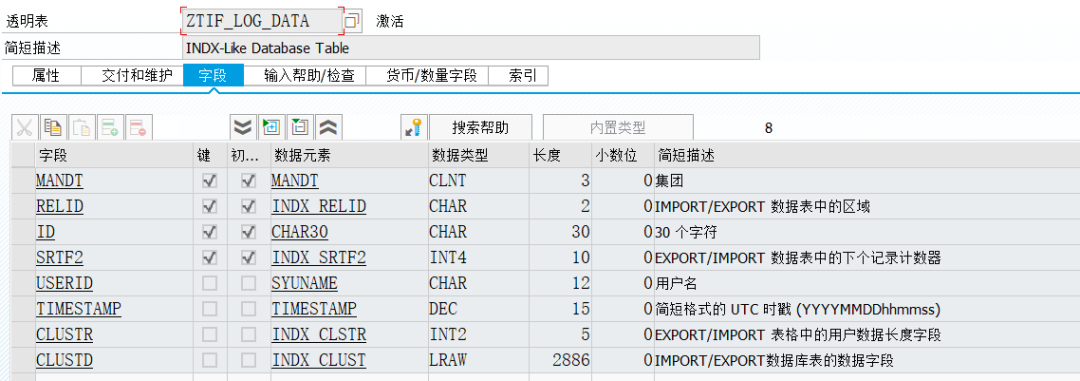Toggle the key checkbox for TIMESTAMP
Image resolution: width=1080 pixels, height=381 pixels.
[x=210, y=309]
